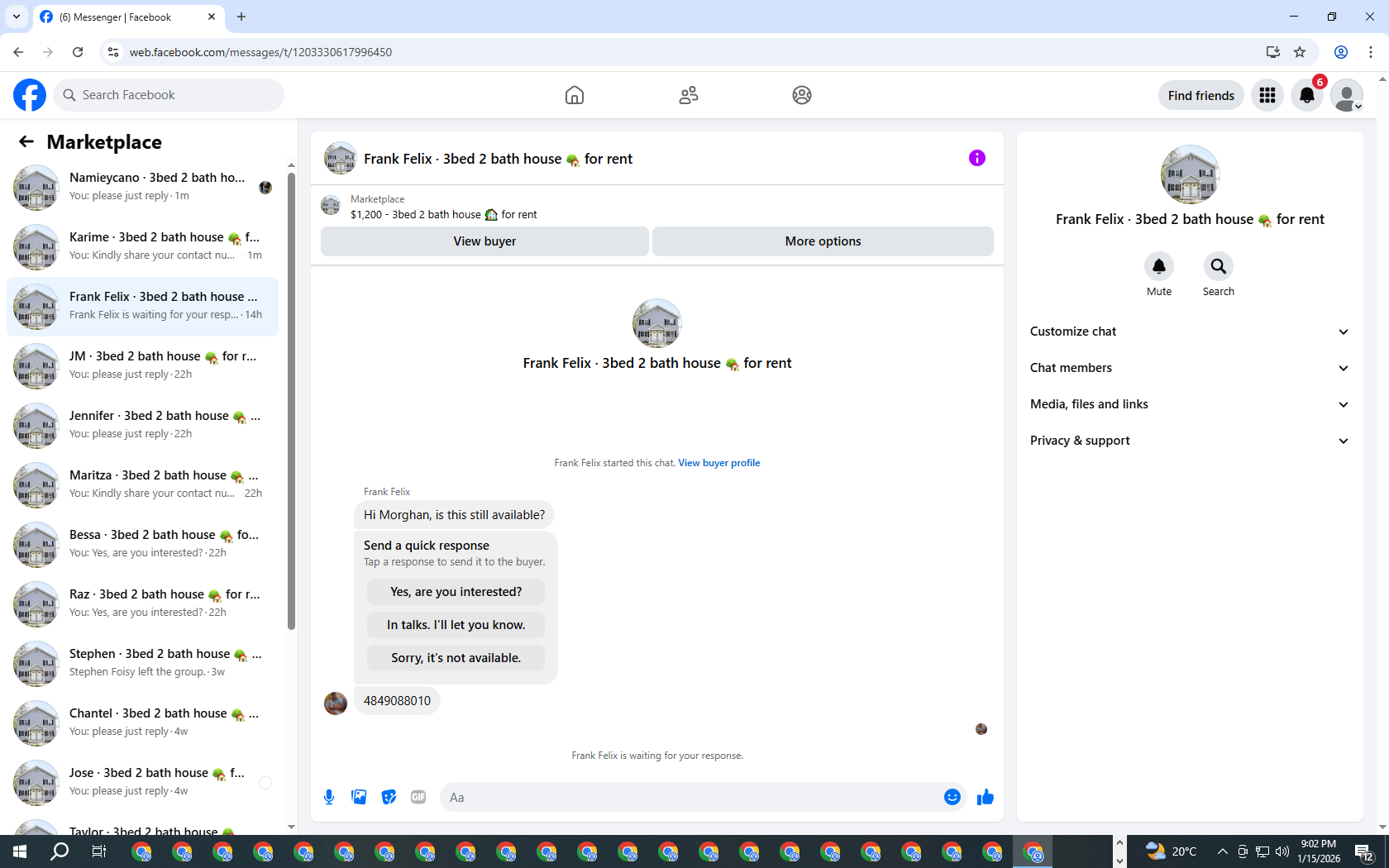
Task: Click the install app icon in address bar
Action: pyautogui.click(x=1272, y=52)
